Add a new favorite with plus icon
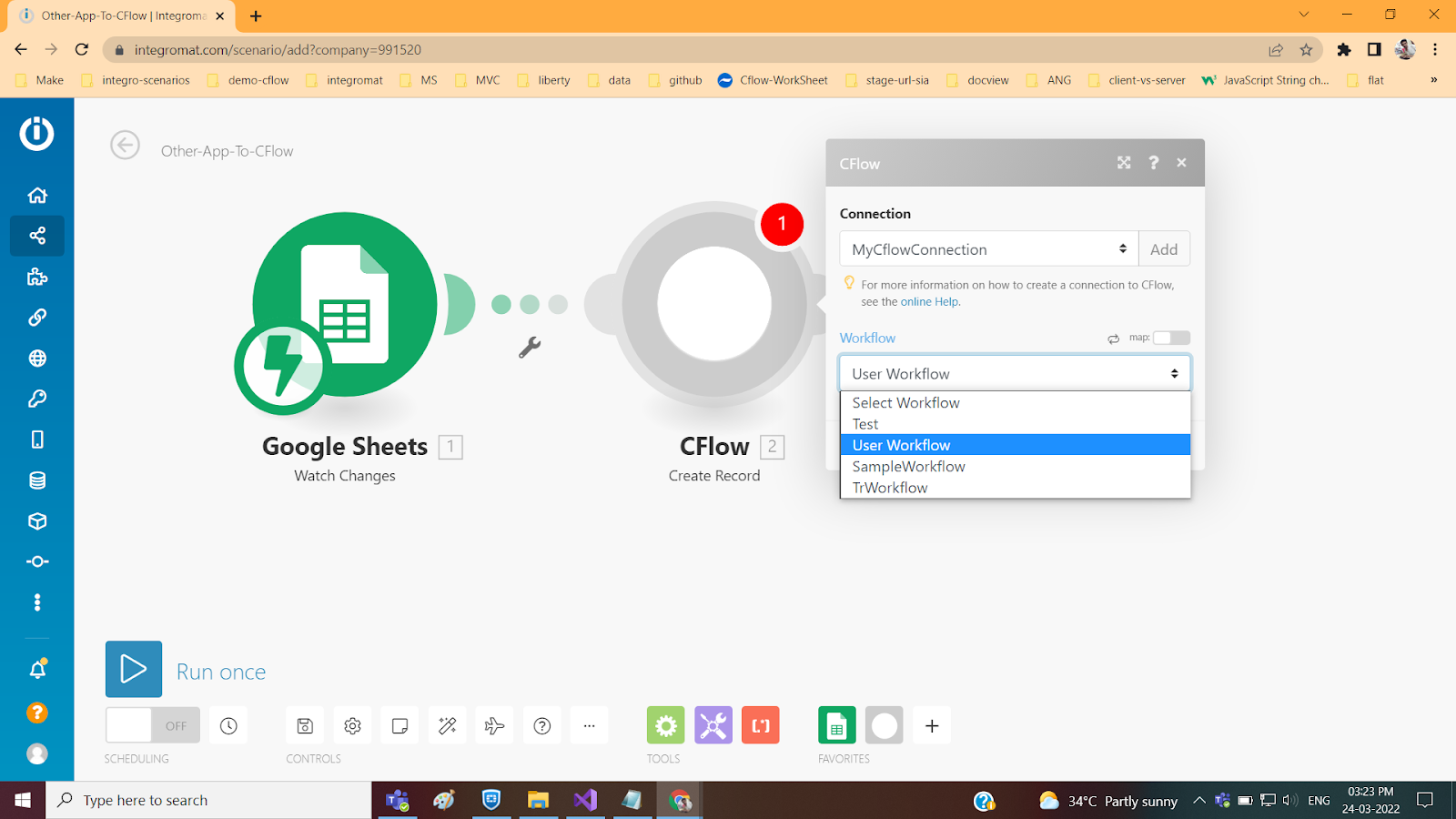The image size is (1456, 819). click(x=932, y=725)
